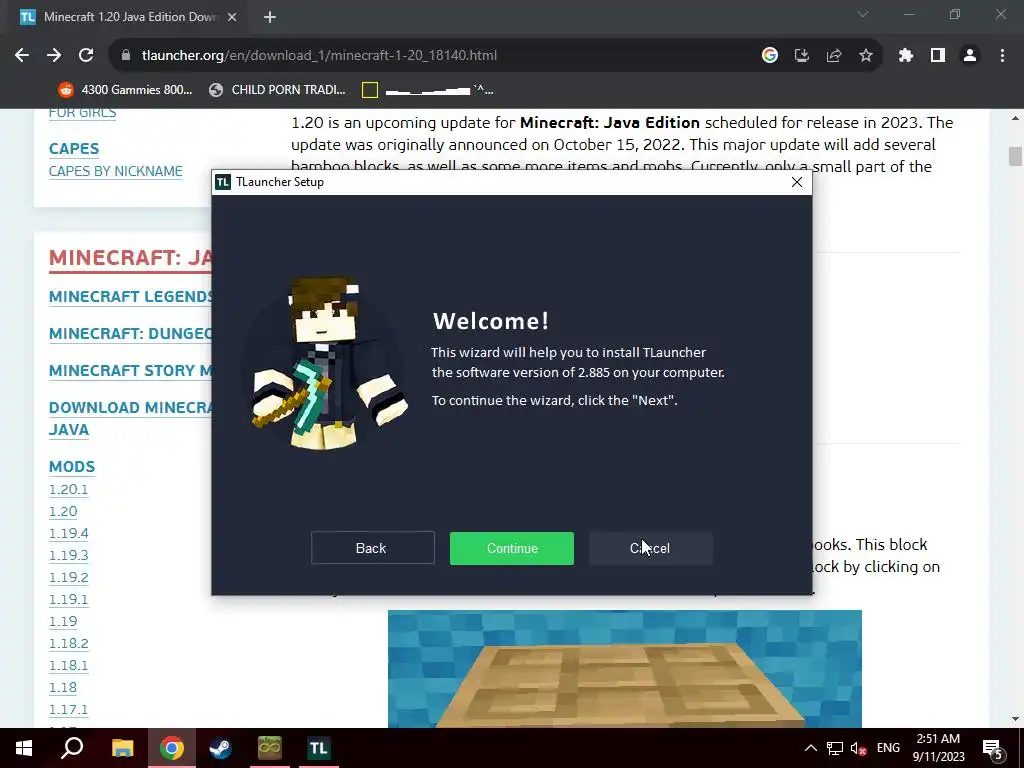Click Cancel in the TLauncher Setup
The height and width of the screenshot is (768, 1024).
click(651, 548)
